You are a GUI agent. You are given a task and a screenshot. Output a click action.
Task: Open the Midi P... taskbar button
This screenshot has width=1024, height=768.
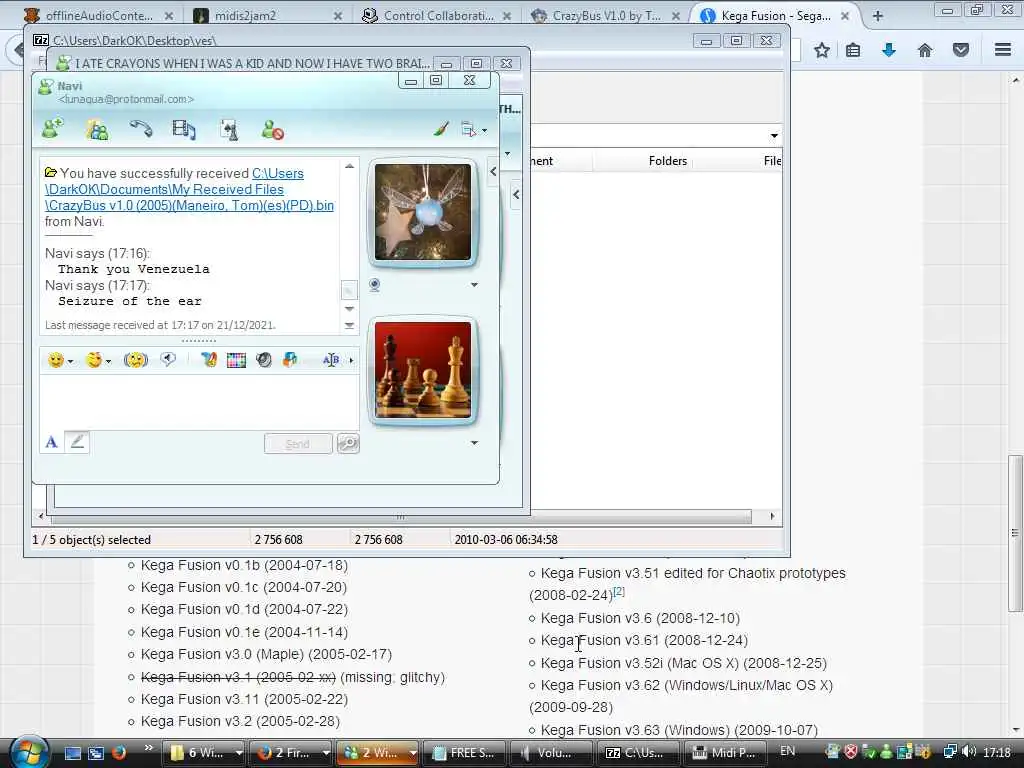(725, 752)
